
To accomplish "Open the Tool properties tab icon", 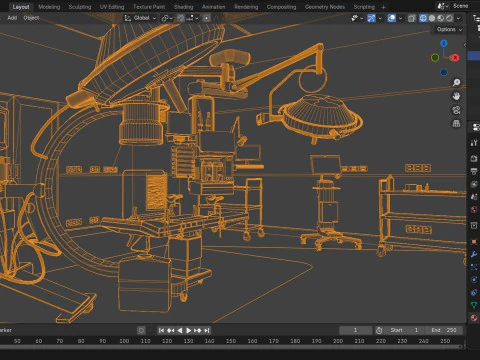I will point(474,143).
